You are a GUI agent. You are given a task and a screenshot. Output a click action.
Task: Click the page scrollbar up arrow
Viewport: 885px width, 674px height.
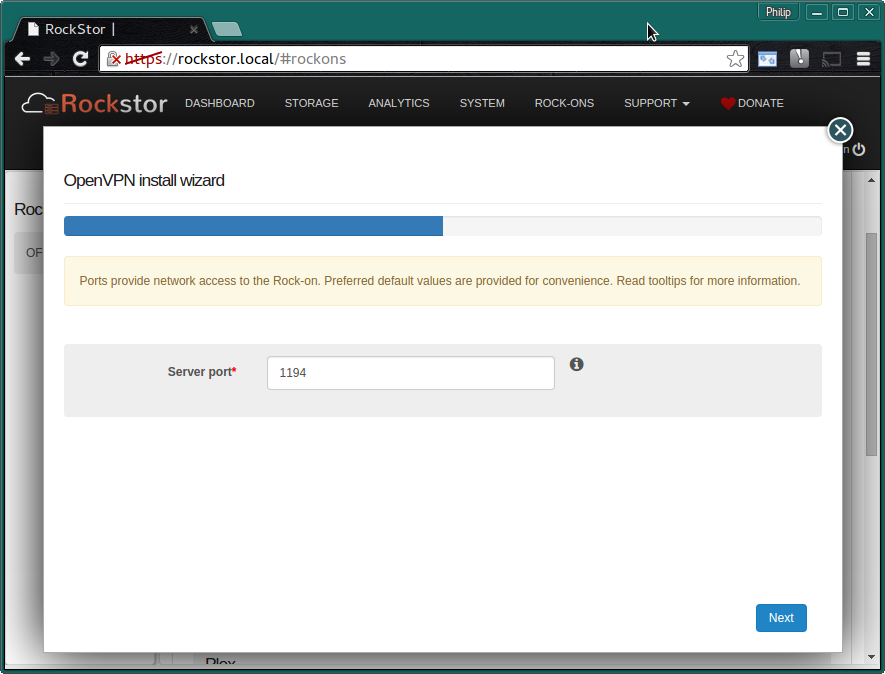click(871, 180)
